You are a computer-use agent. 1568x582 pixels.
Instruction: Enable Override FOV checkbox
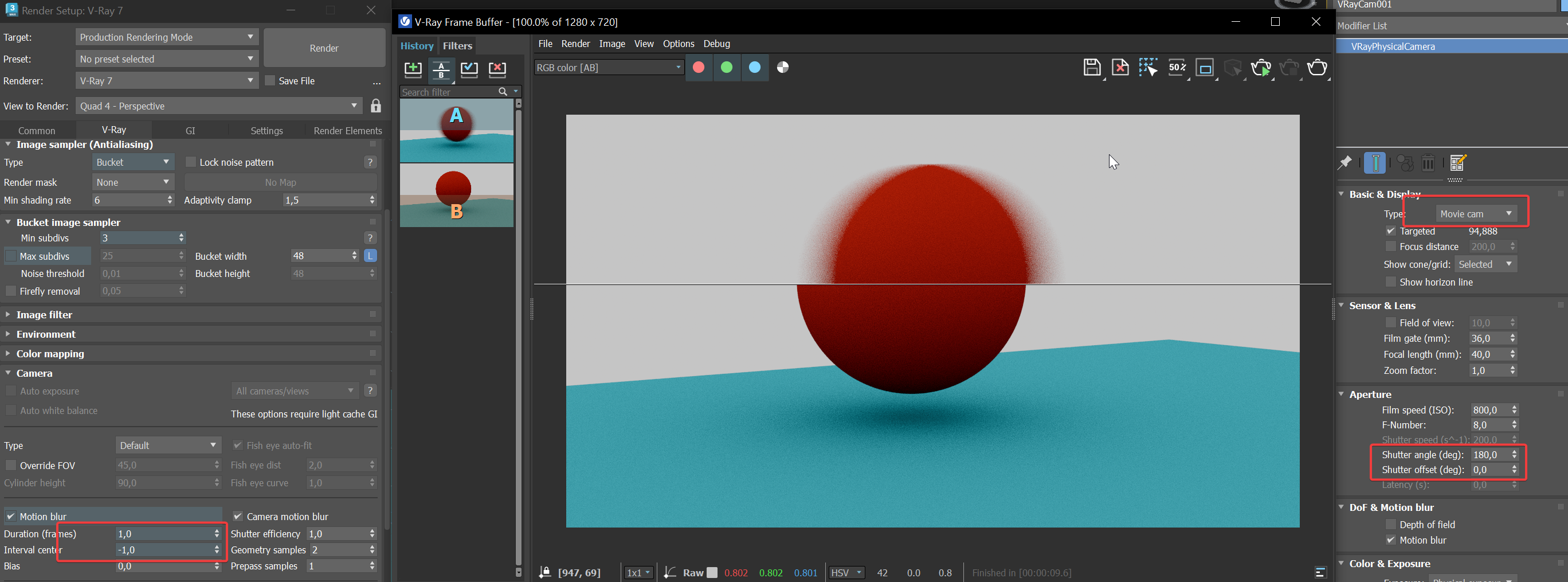(10, 465)
